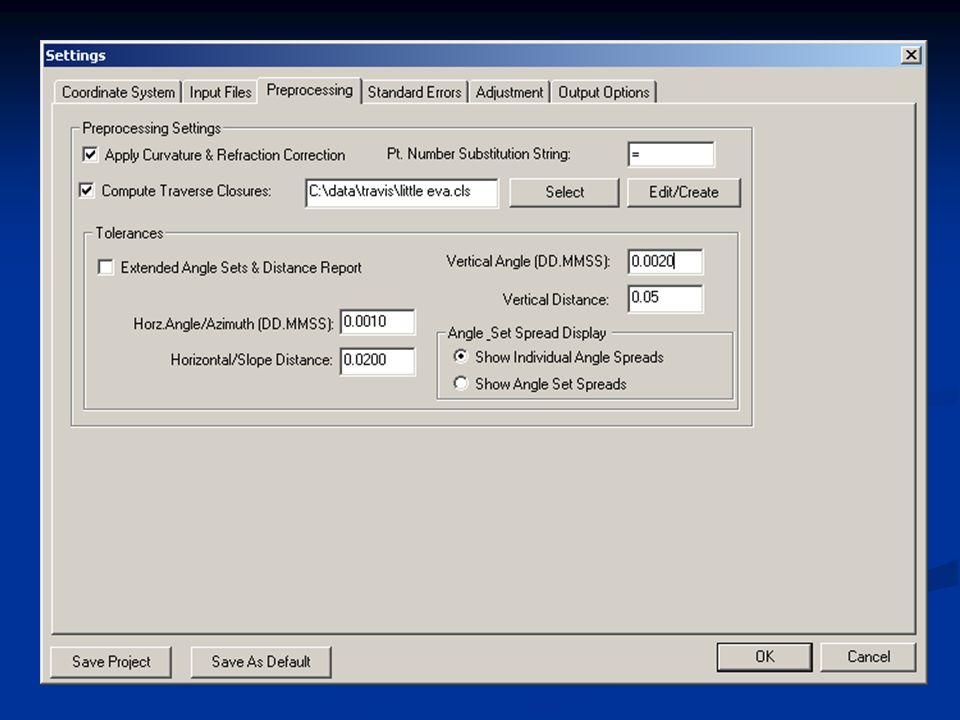Click the Horz.Angle/Azimuth tolerance field

(x=377, y=322)
